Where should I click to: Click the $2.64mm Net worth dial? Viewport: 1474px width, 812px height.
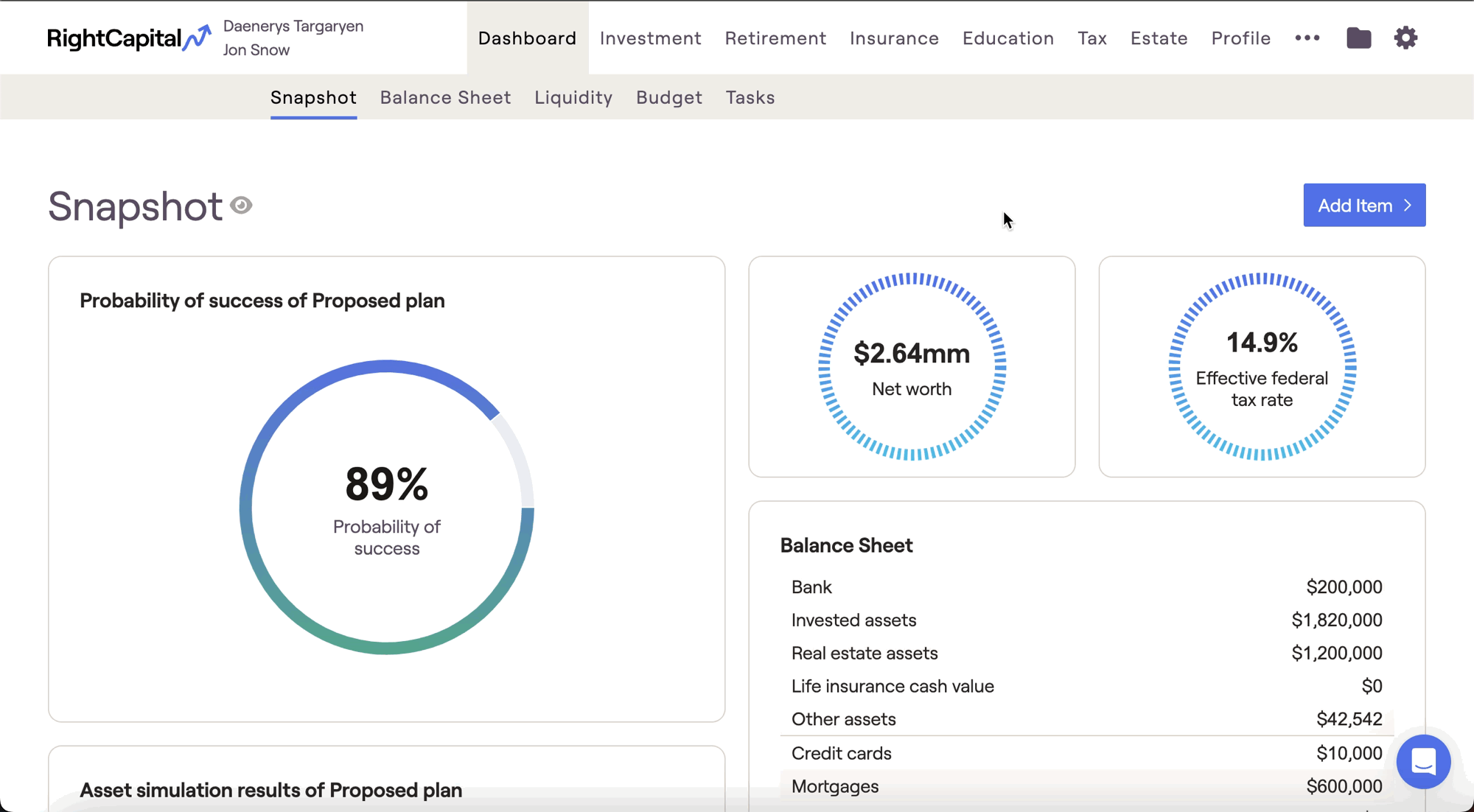[x=912, y=367]
